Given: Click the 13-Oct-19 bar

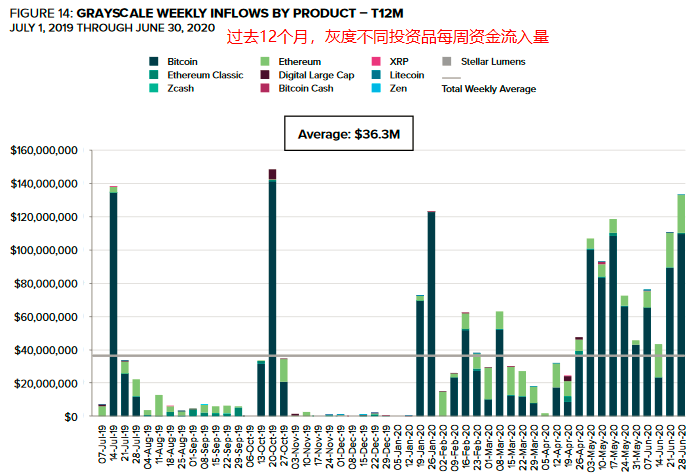Looking at the screenshot, I should tap(261, 388).
